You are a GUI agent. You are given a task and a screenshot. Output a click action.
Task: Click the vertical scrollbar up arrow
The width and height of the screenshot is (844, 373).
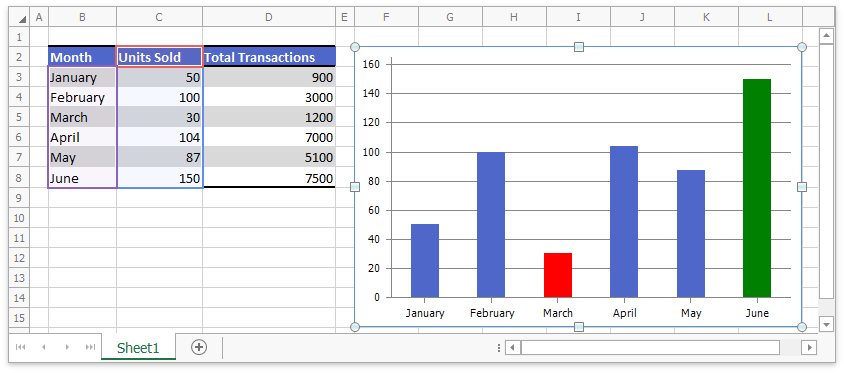tap(826, 37)
